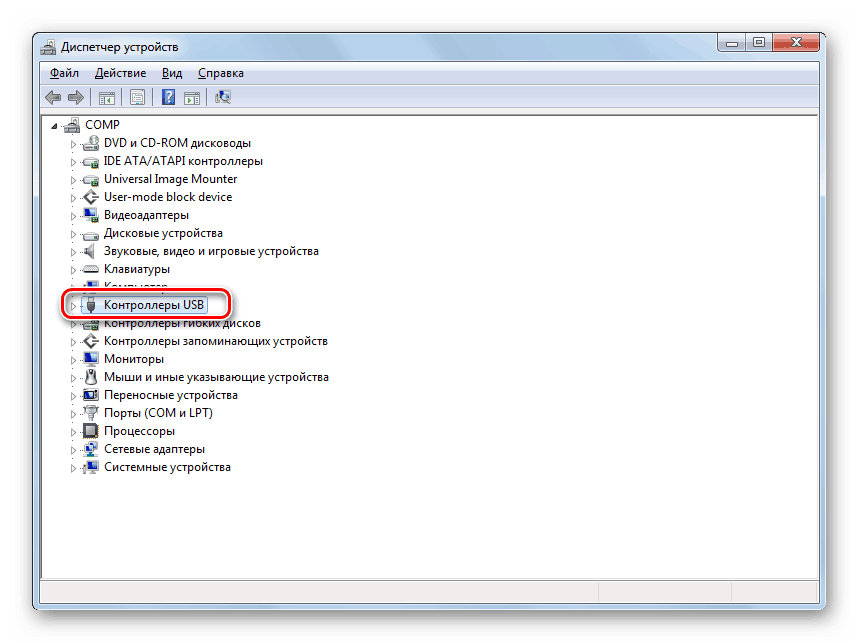Select Мыши и иные указывающие устройства
This screenshot has width=859, height=643.
coord(216,377)
